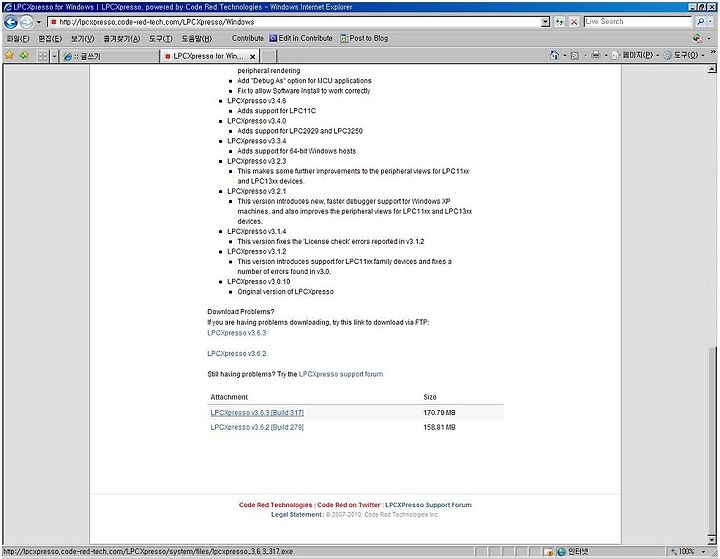Expand the address bar history dropdown
The image size is (720, 559).
[545, 22]
